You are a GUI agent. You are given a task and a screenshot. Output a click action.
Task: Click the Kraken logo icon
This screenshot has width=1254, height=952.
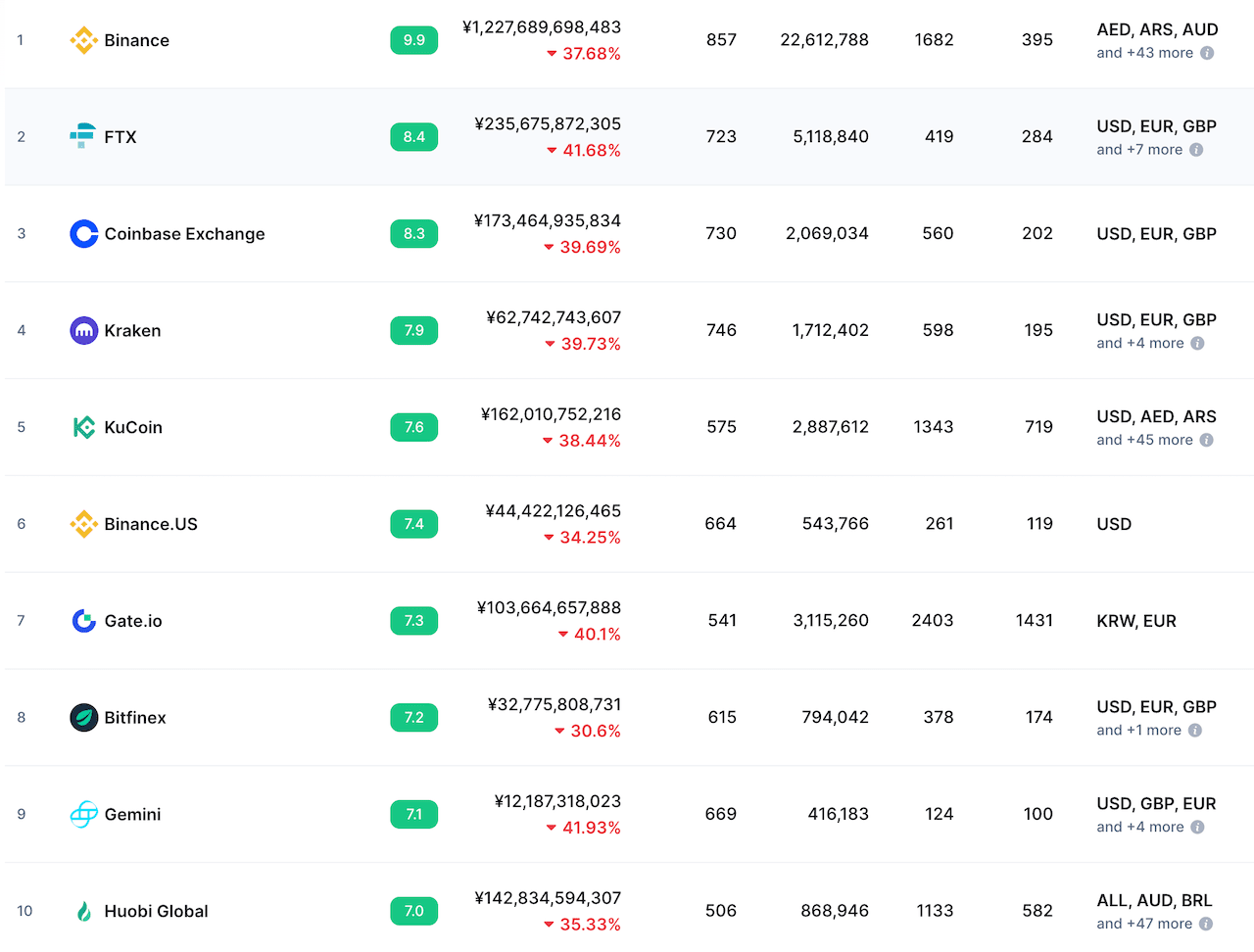pos(84,331)
